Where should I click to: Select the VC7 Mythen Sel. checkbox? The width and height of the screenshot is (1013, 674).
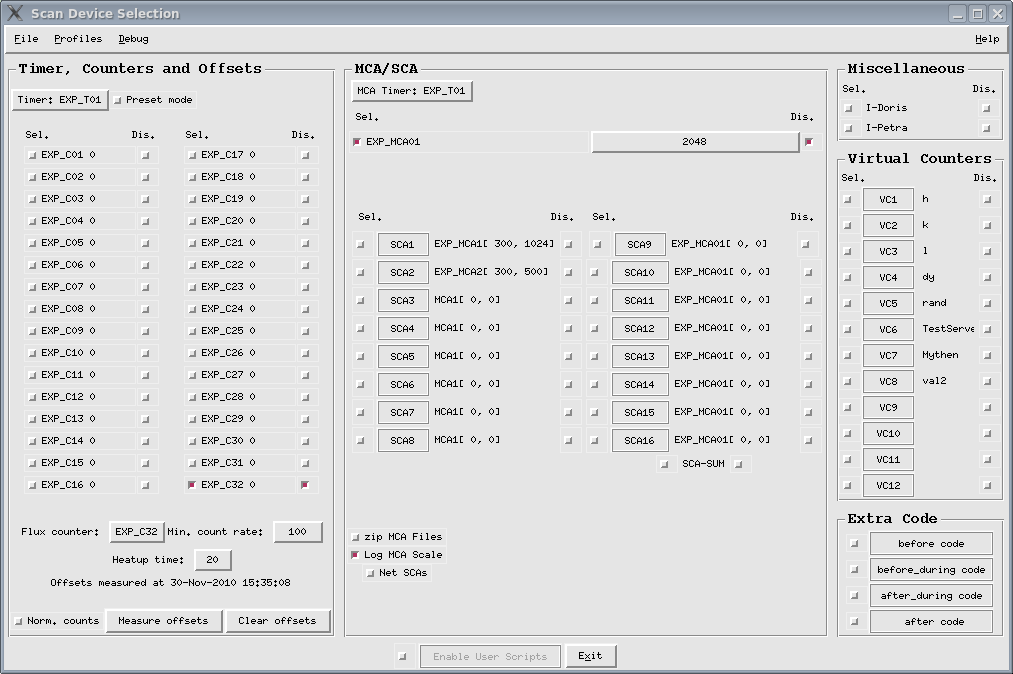[x=848, y=355]
